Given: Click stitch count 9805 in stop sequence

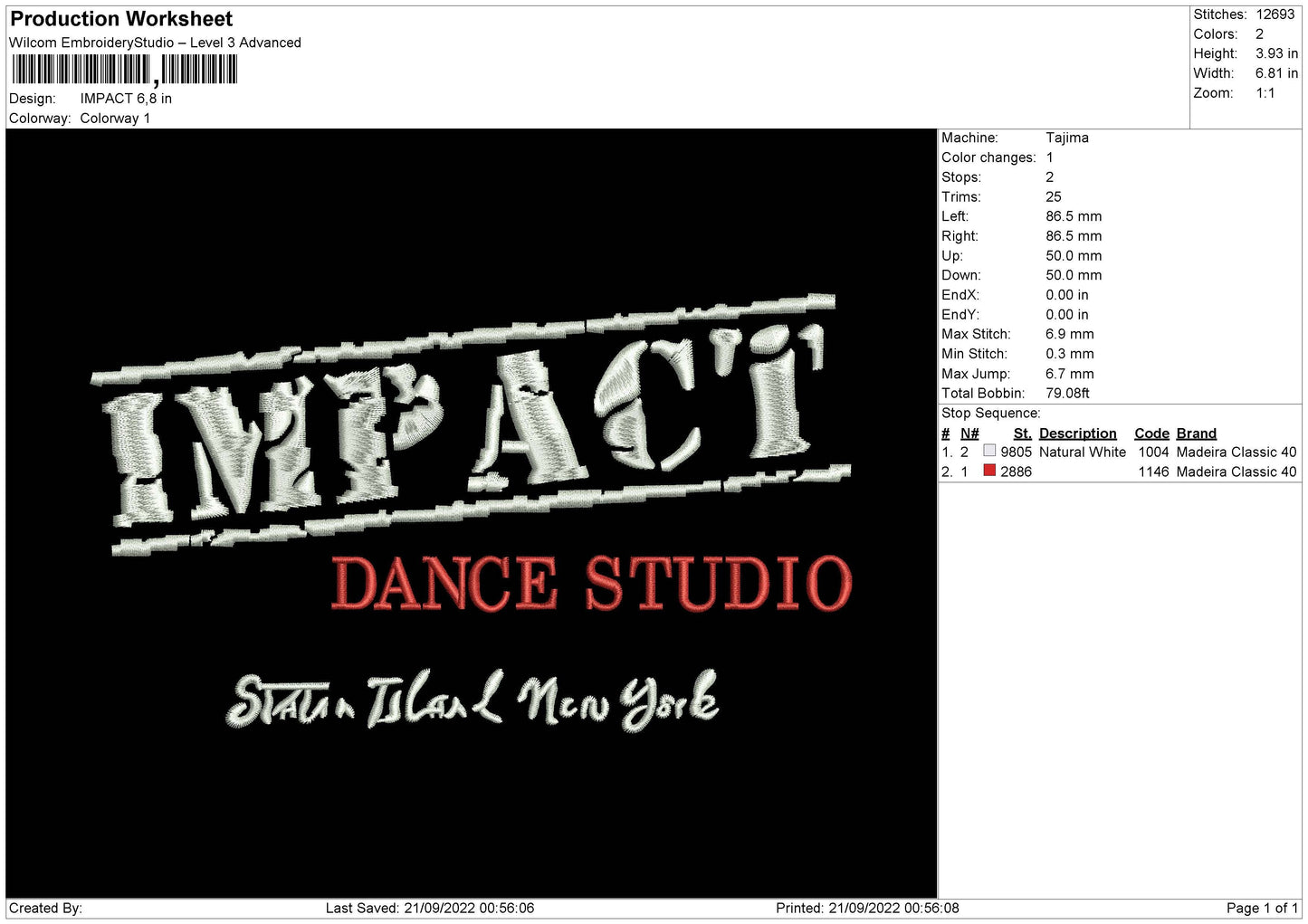Looking at the screenshot, I should [x=1017, y=452].
